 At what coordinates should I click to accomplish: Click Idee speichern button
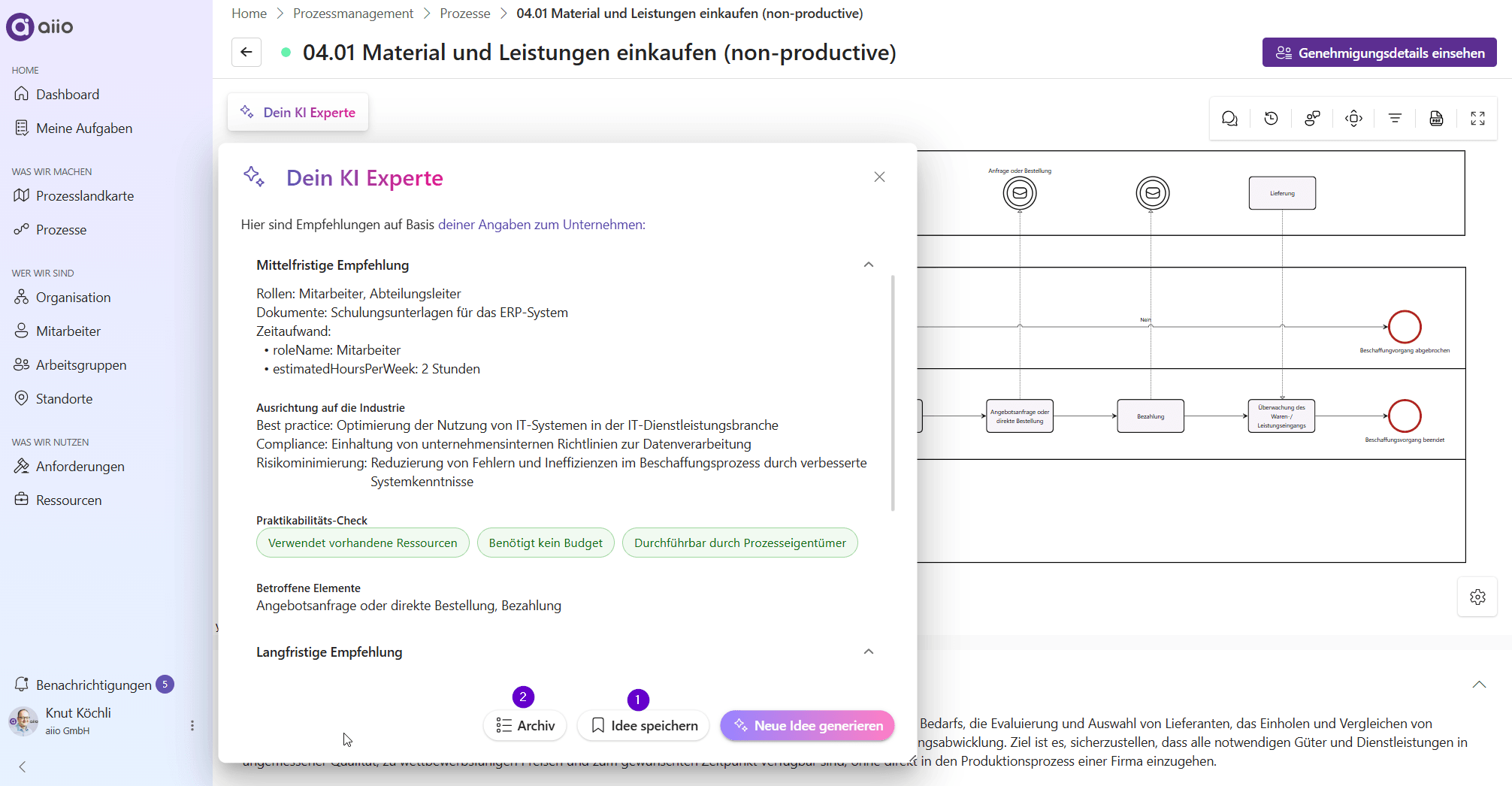click(643, 725)
